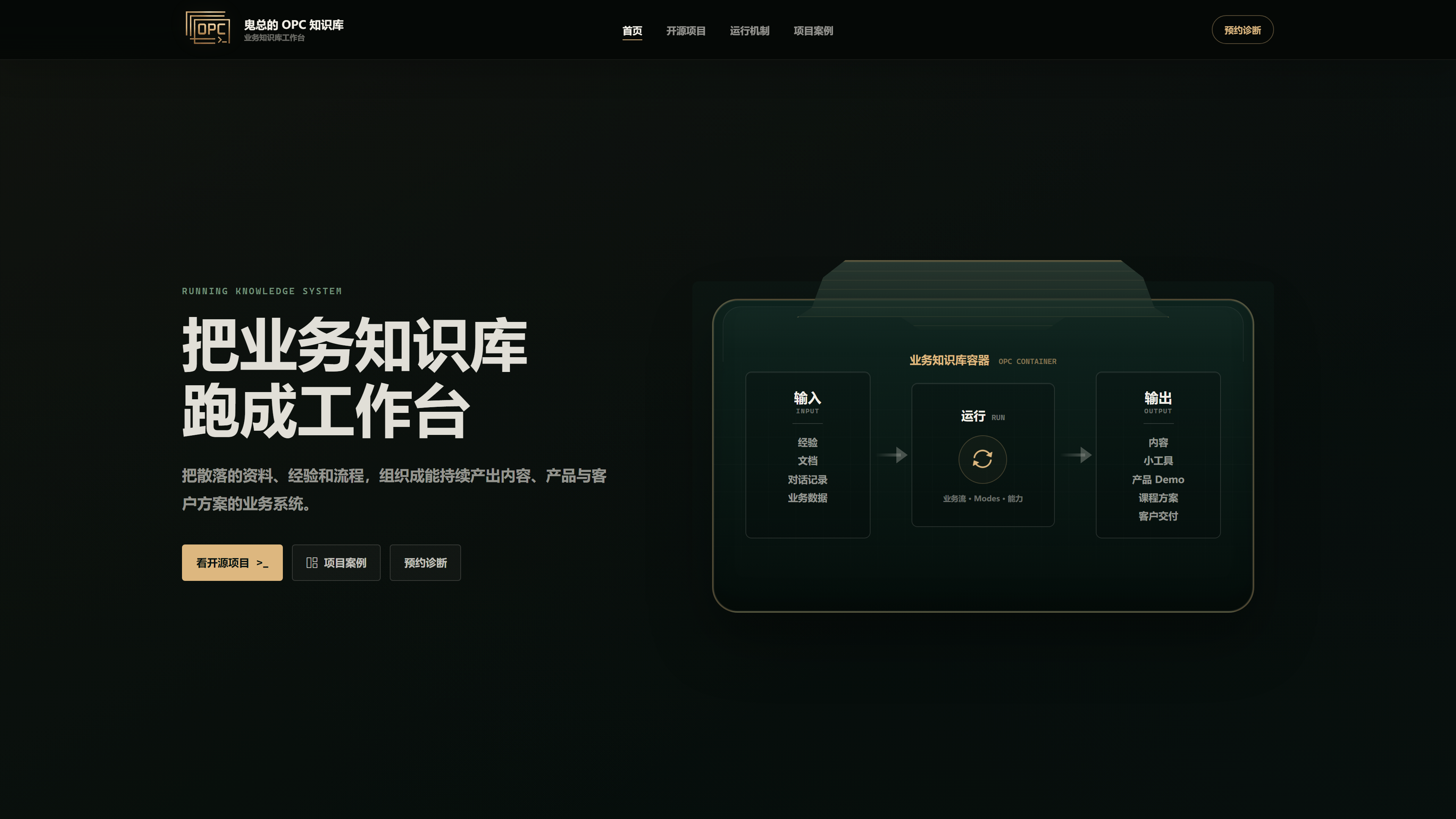
Task: Open 运行机制 nav item
Action: pyautogui.click(x=750, y=30)
